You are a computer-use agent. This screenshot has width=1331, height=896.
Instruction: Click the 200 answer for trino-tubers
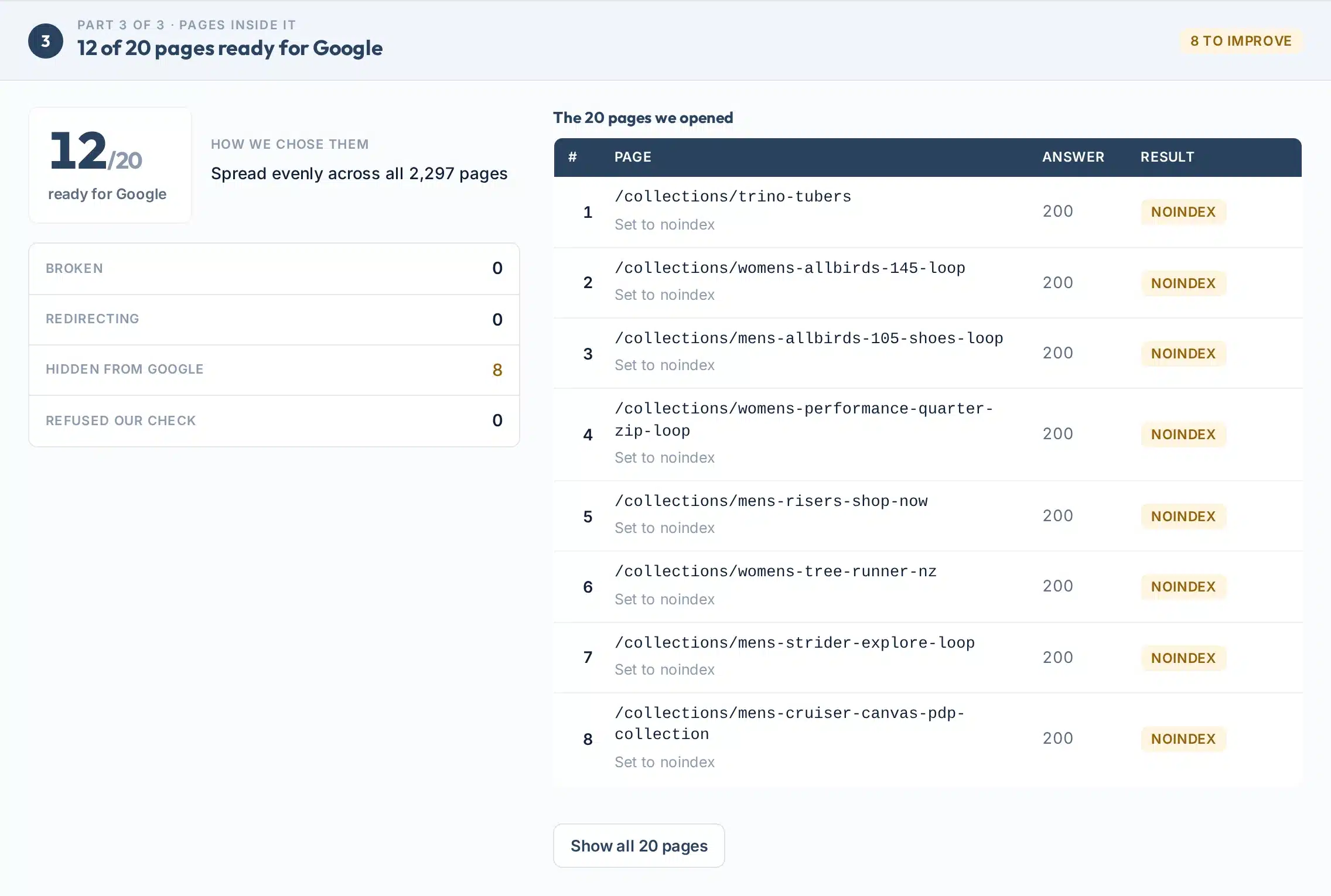coord(1057,211)
